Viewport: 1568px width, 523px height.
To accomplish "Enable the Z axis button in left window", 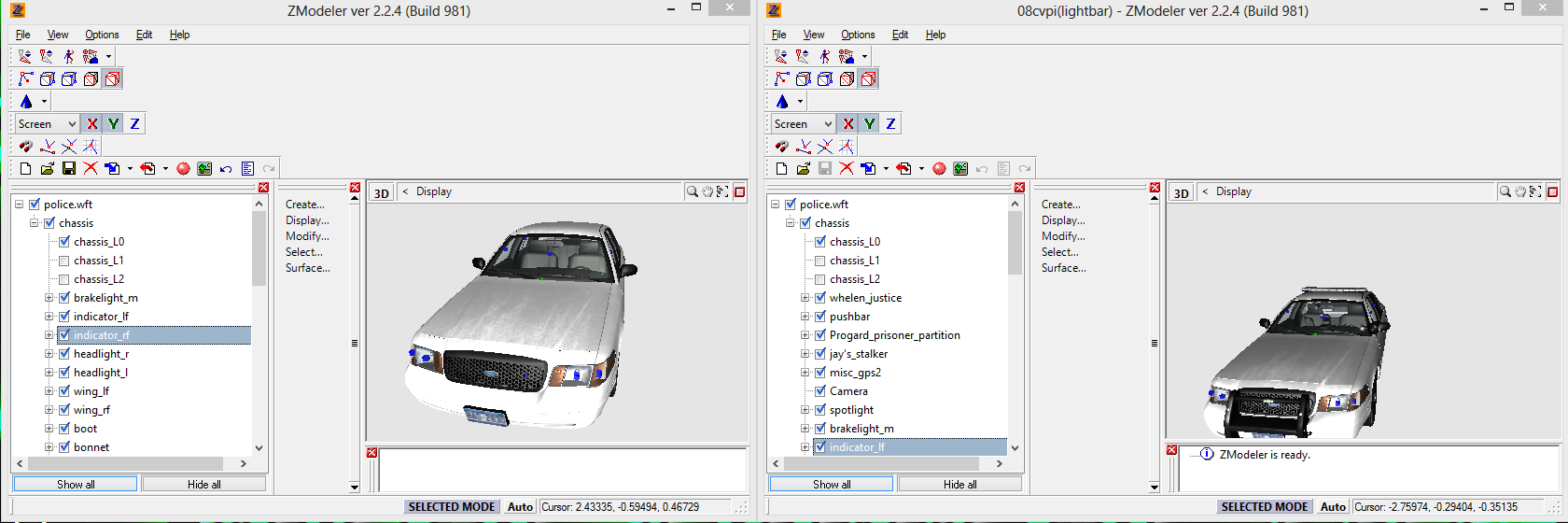I will click(x=134, y=123).
